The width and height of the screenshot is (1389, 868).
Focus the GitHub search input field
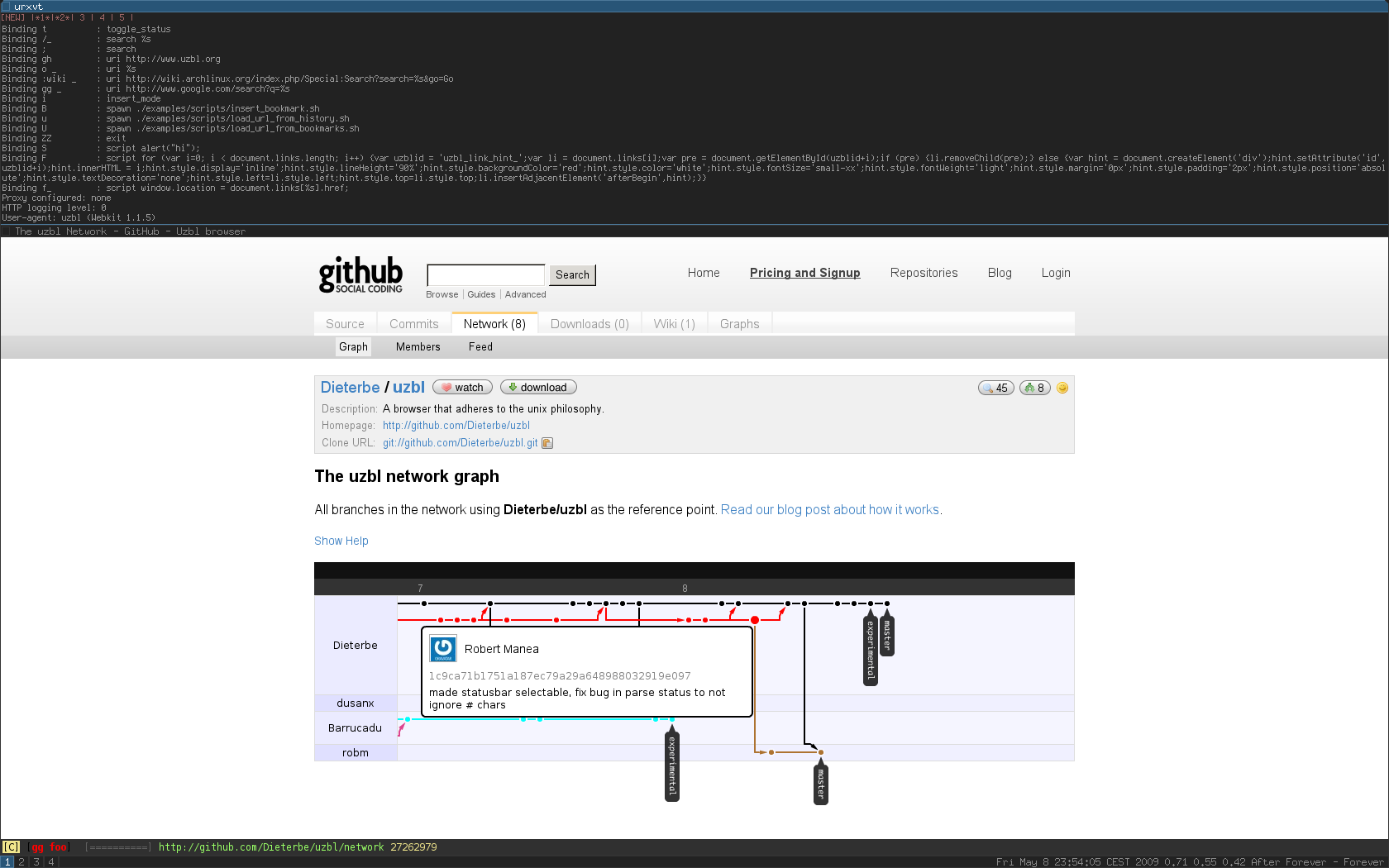(x=485, y=274)
